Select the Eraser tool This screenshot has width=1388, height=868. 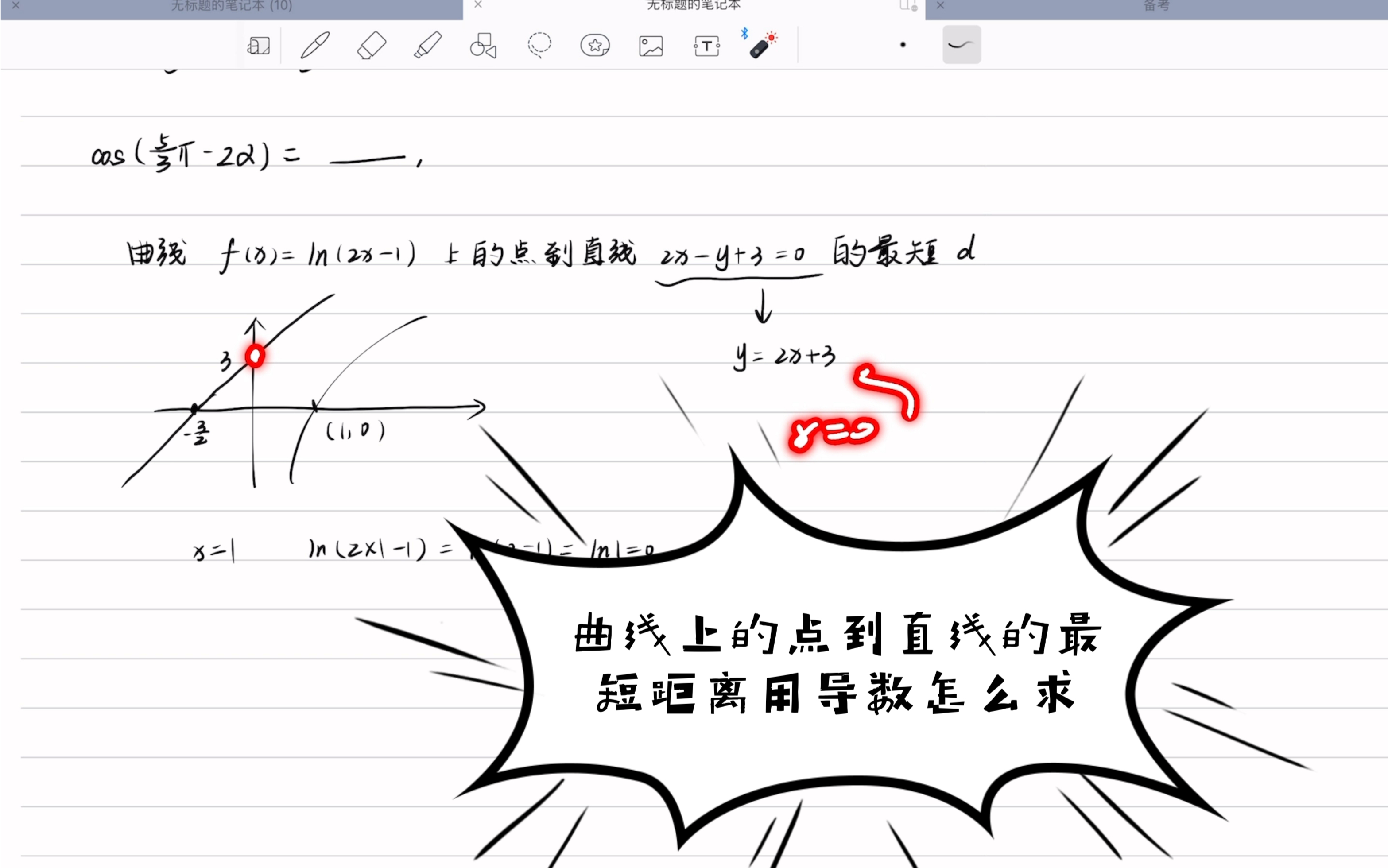click(372, 45)
